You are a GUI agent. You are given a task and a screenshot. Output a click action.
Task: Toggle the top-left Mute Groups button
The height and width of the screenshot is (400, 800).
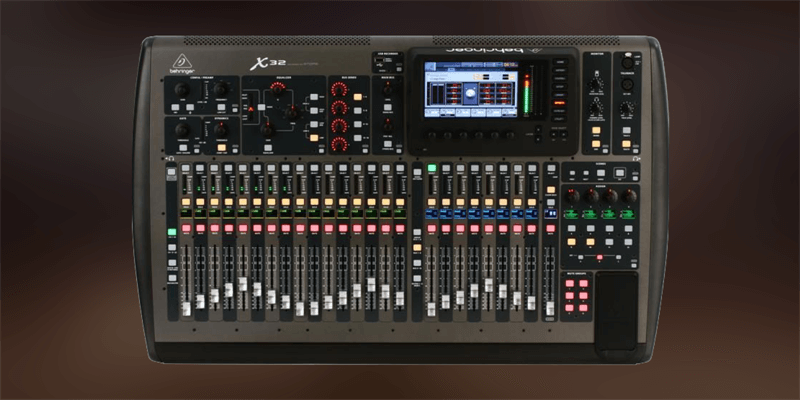(571, 286)
